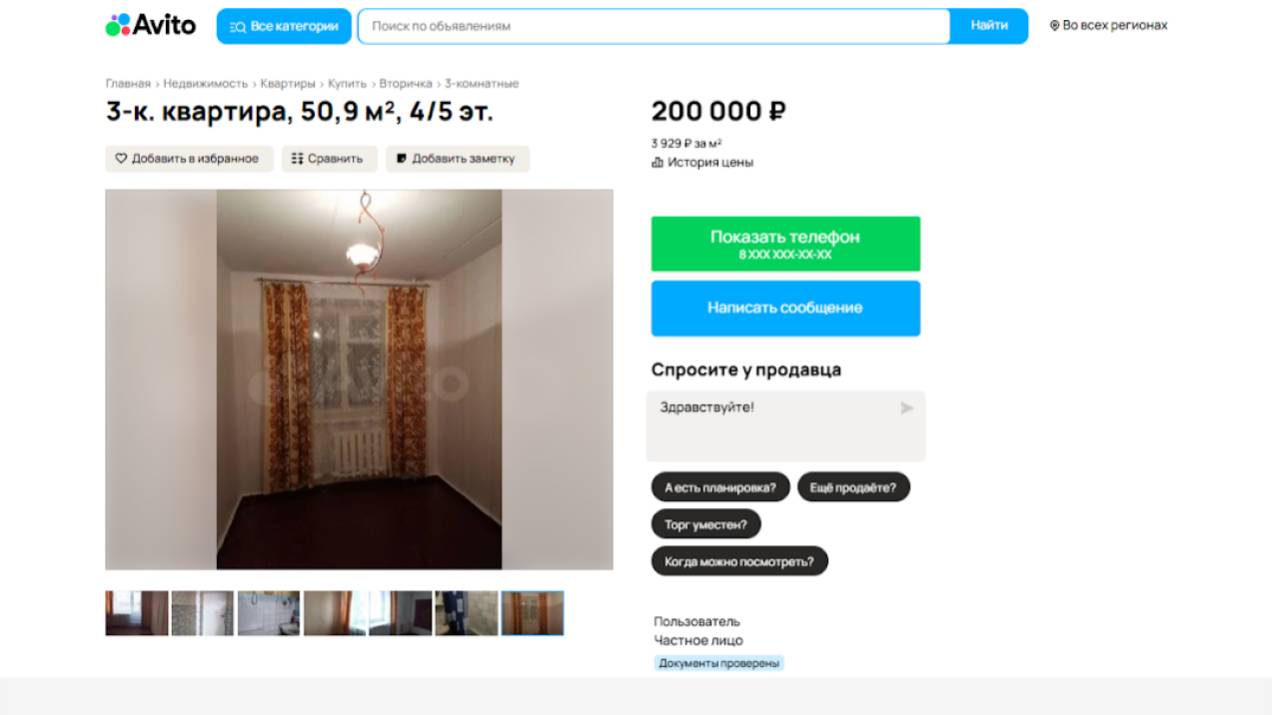1272x715 pixels.
Task: Click the send arrow in message box
Action: [907, 408]
